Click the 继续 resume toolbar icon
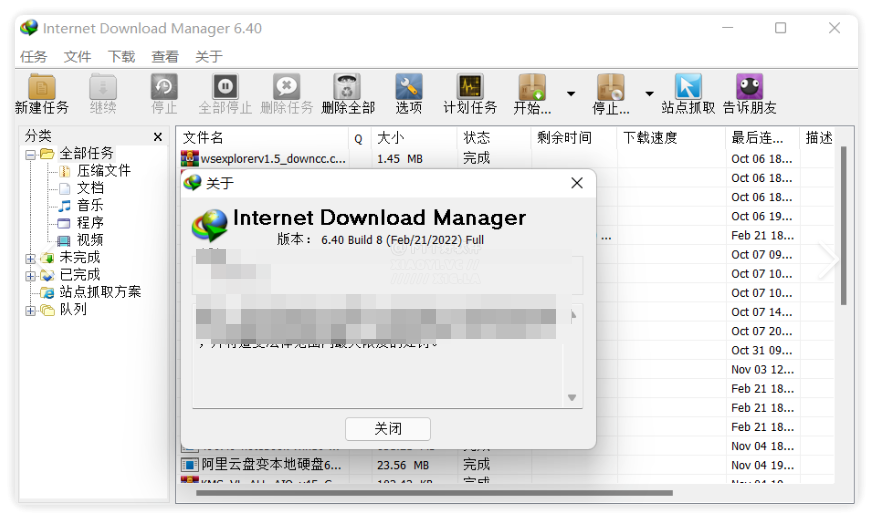This screenshot has width=873, height=520. (103, 87)
